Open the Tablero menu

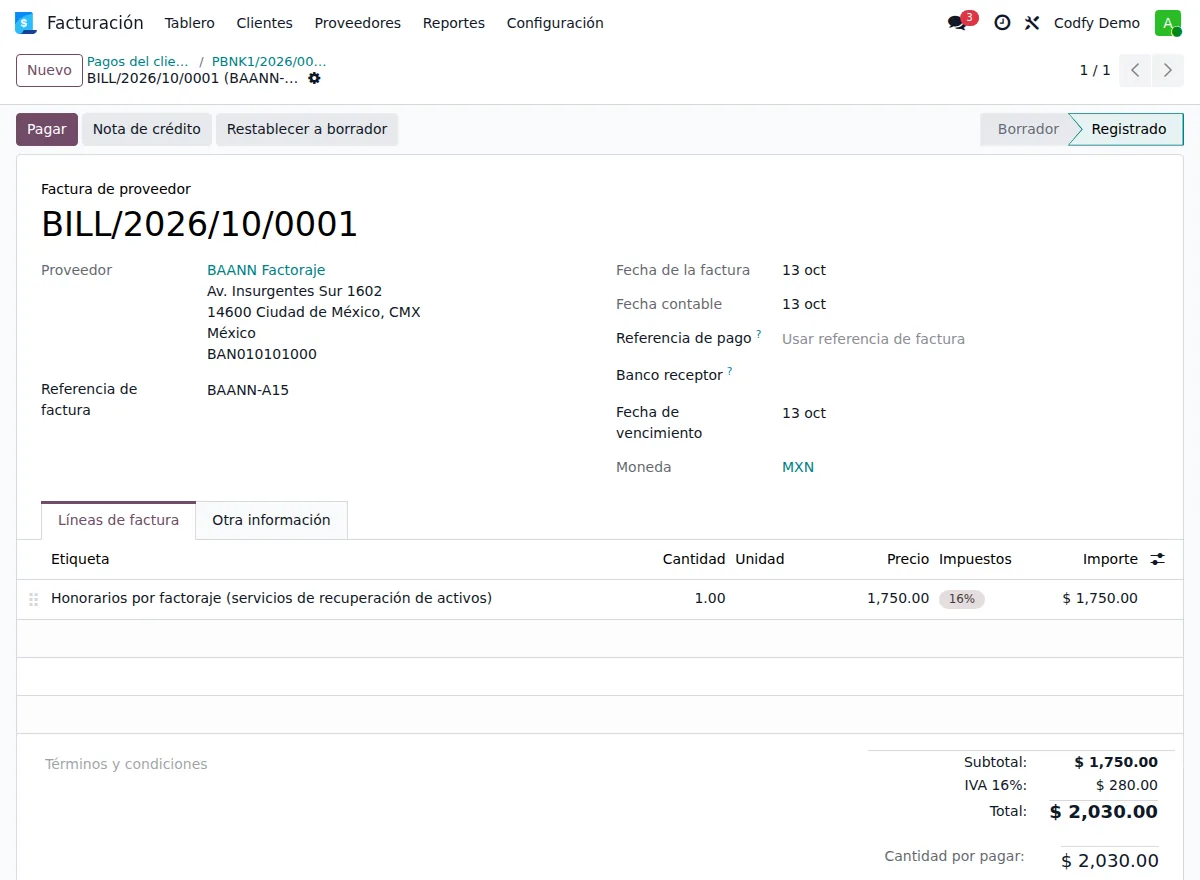click(190, 23)
